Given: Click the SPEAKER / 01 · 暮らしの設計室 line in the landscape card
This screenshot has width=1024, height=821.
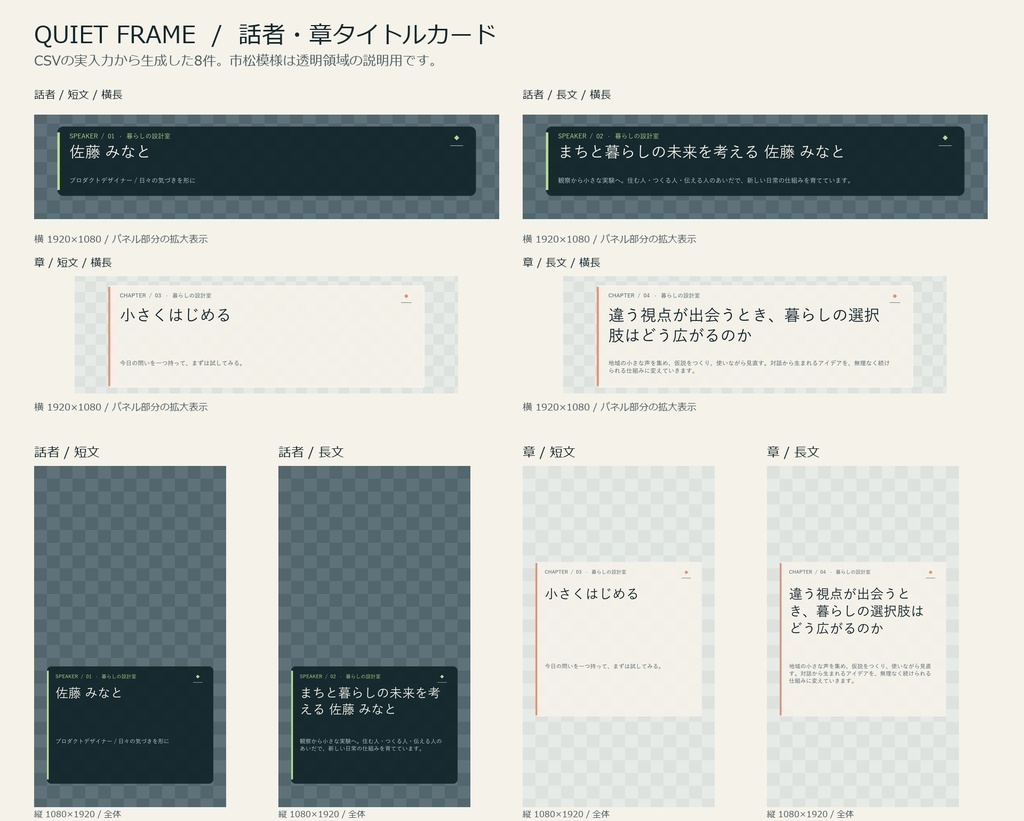Looking at the screenshot, I should 120,137.
